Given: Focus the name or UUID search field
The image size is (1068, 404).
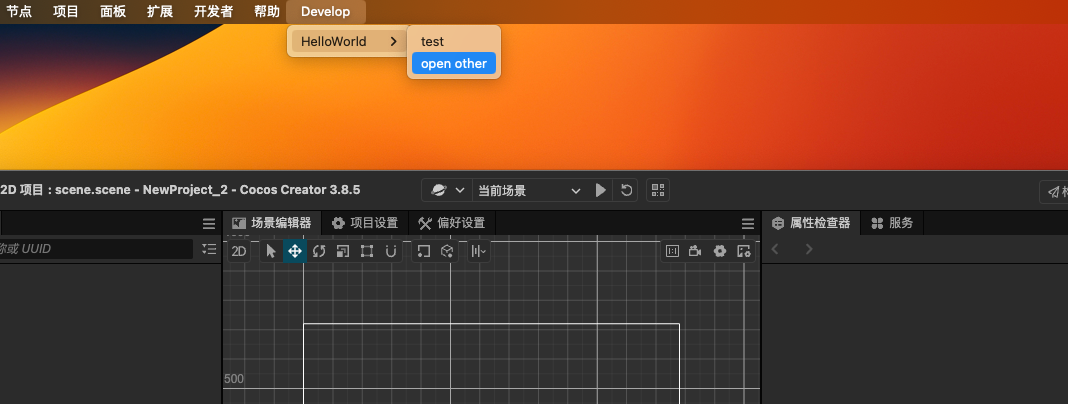Looking at the screenshot, I should point(96,249).
